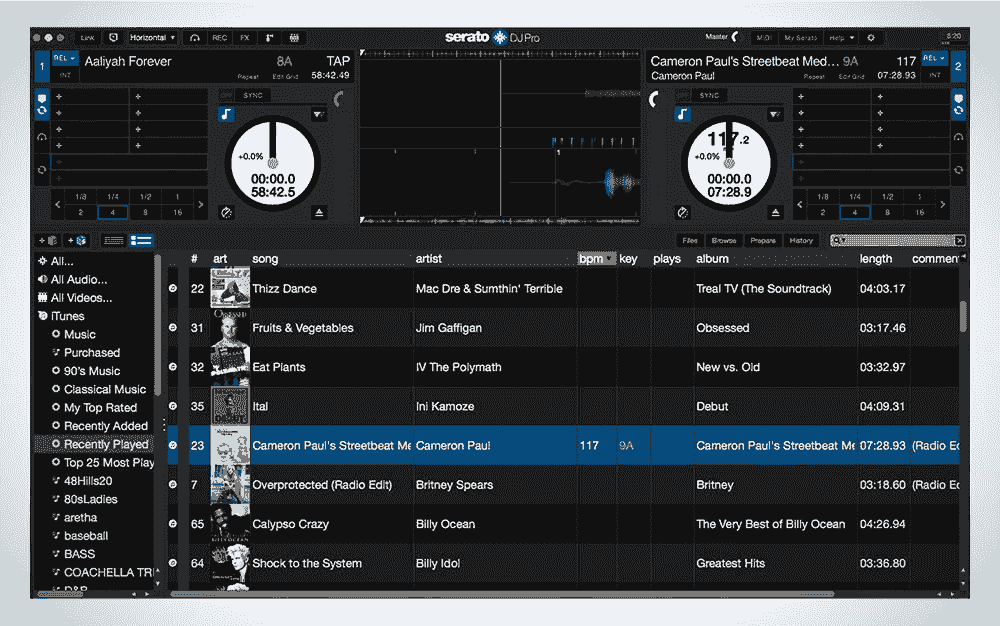Click the tempo range icon below deck 1 platter

(226, 212)
